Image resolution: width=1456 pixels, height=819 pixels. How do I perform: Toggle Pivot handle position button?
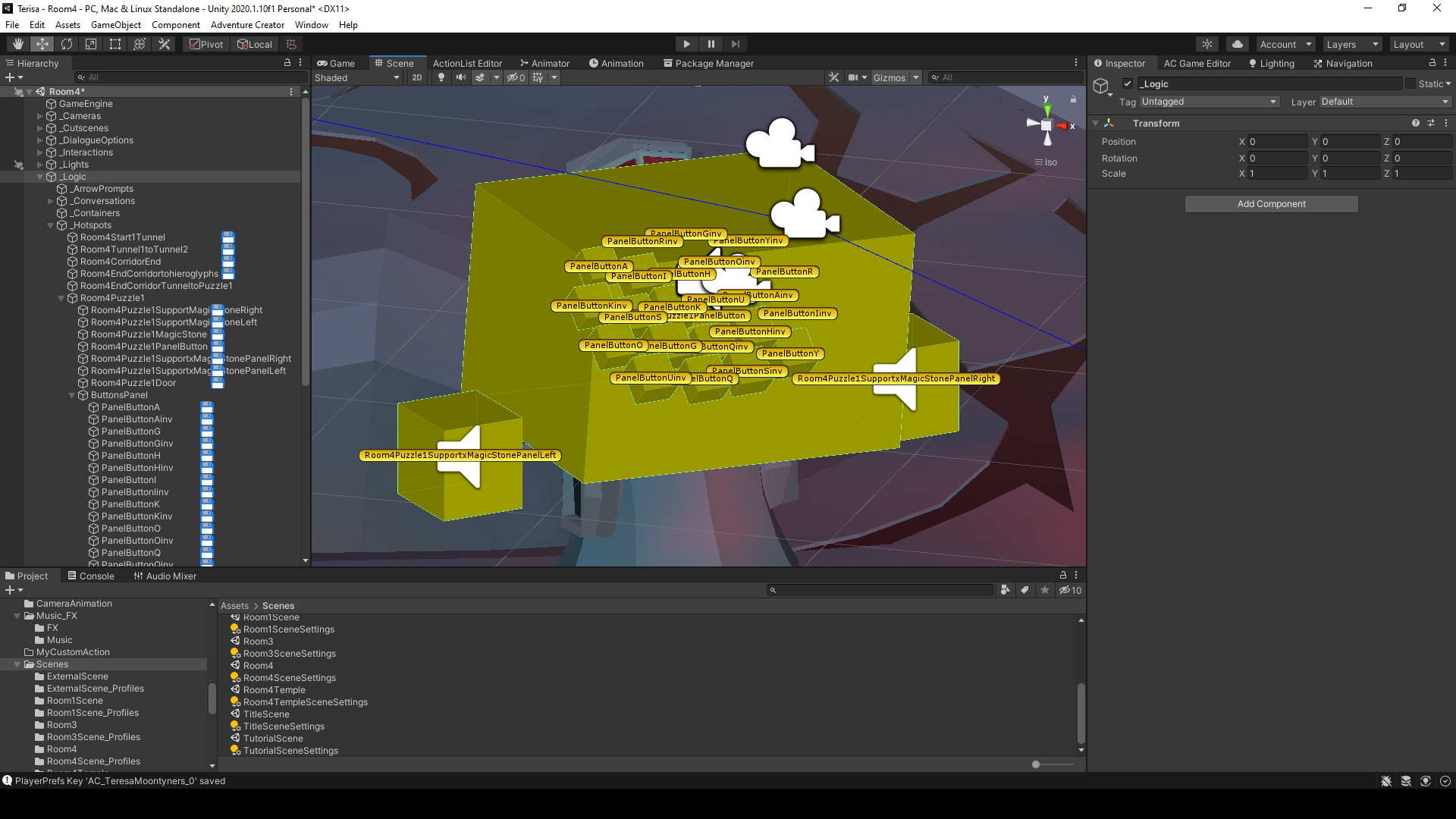coord(206,44)
